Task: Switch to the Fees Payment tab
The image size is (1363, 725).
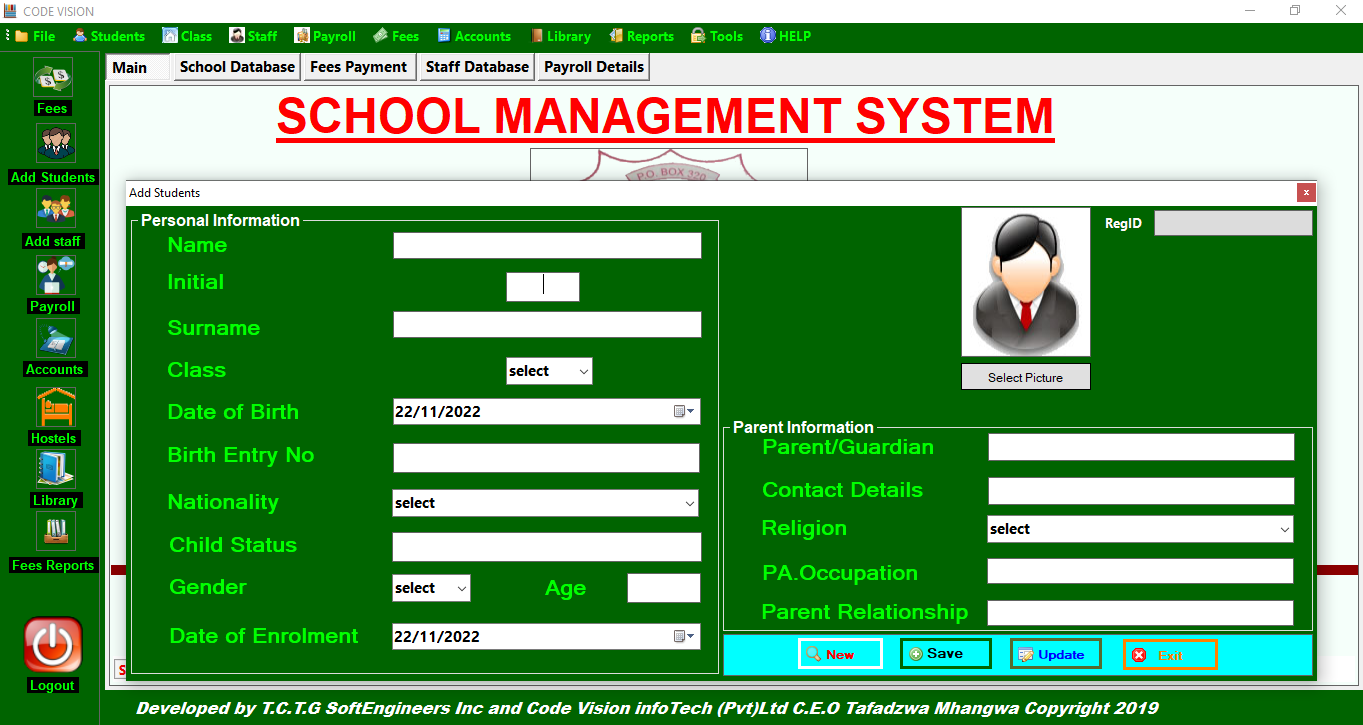Action: point(358,67)
